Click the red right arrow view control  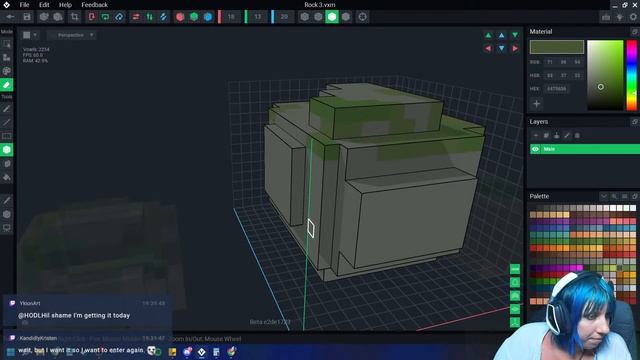click(x=515, y=49)
